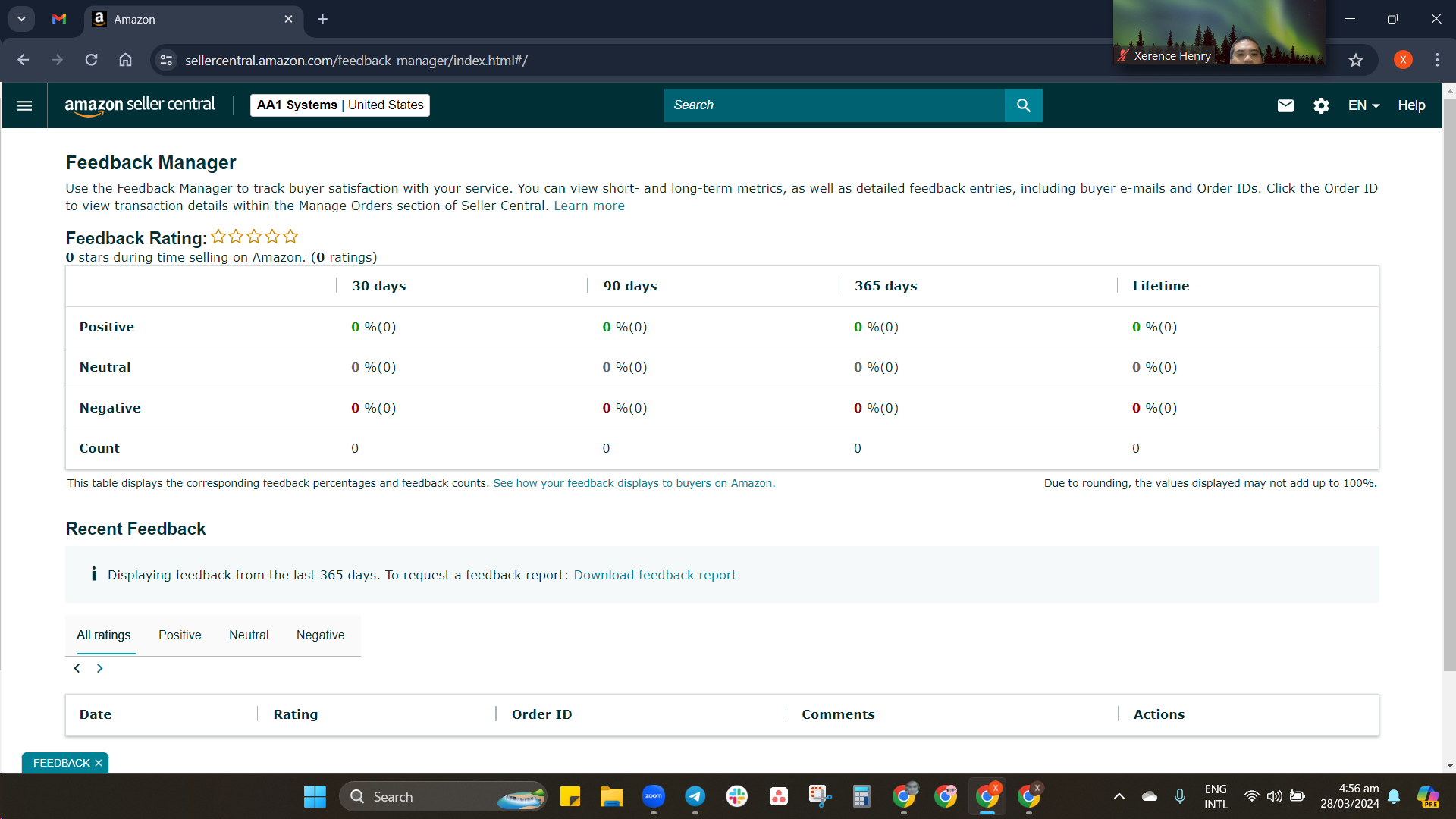Open Telegram from taskbar

coord(695,797)
